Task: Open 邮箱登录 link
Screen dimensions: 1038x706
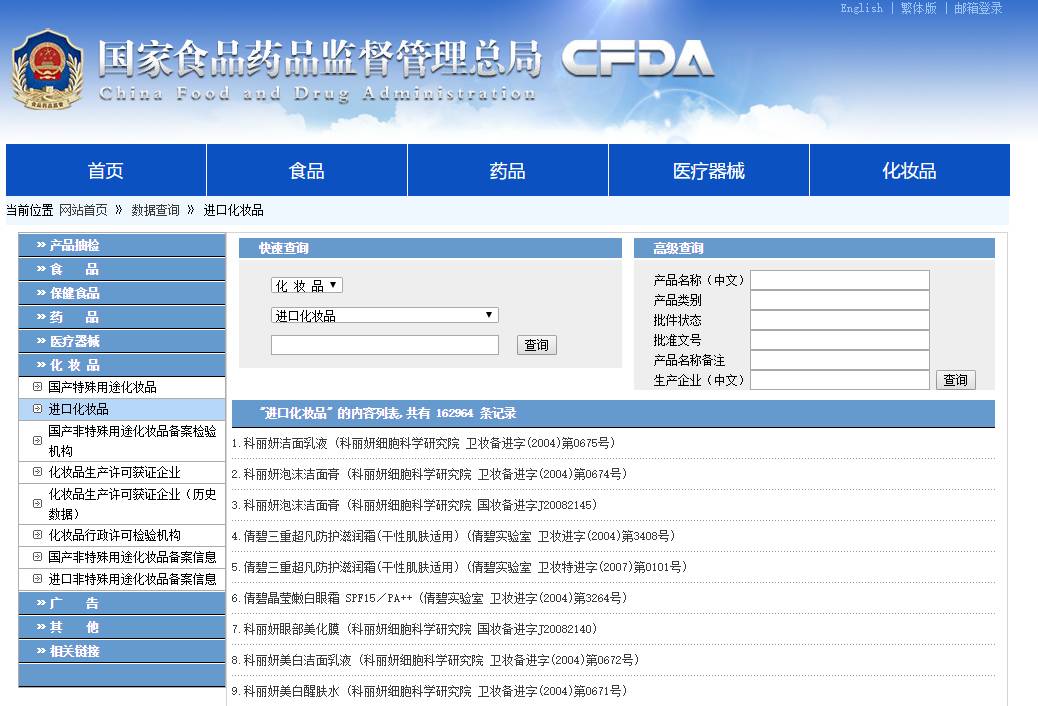Action: [978, 8]
